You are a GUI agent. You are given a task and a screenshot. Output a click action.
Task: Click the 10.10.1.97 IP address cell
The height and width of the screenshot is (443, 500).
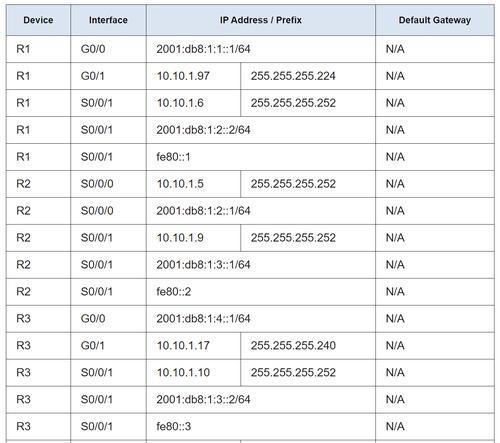(193, 76)
